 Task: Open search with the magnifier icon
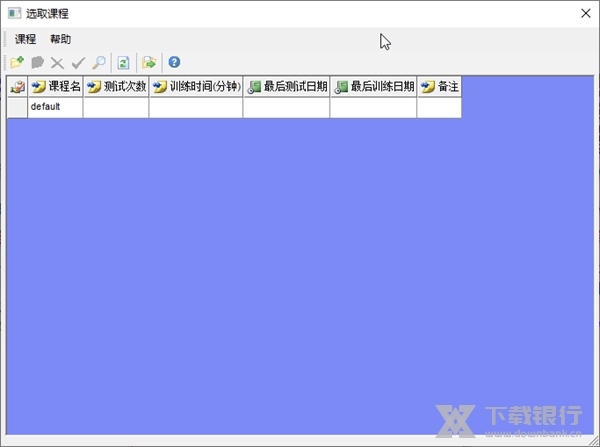tap(98, 62)
